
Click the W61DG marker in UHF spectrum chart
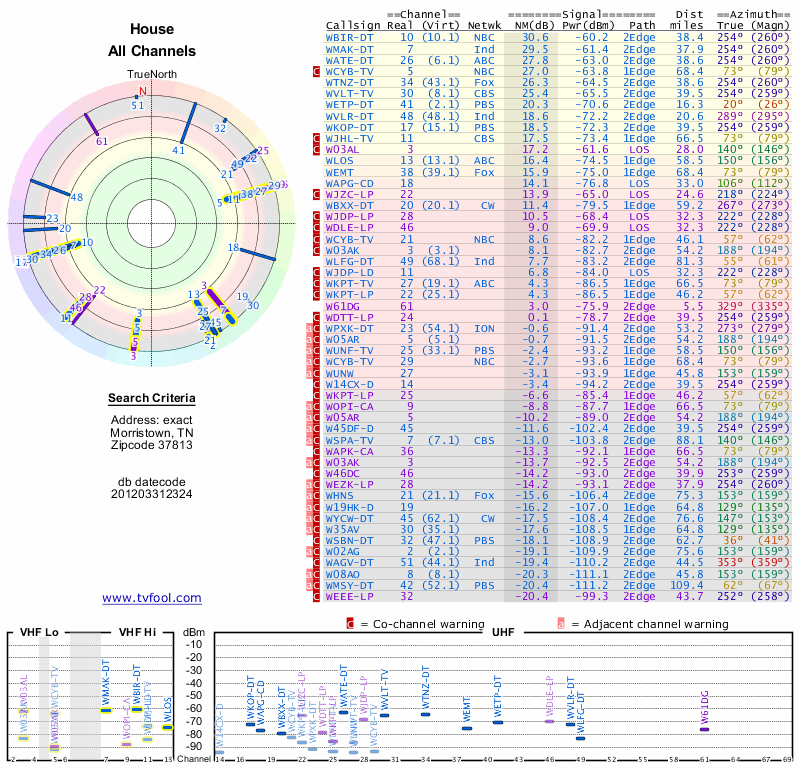(x=704, y=730)
